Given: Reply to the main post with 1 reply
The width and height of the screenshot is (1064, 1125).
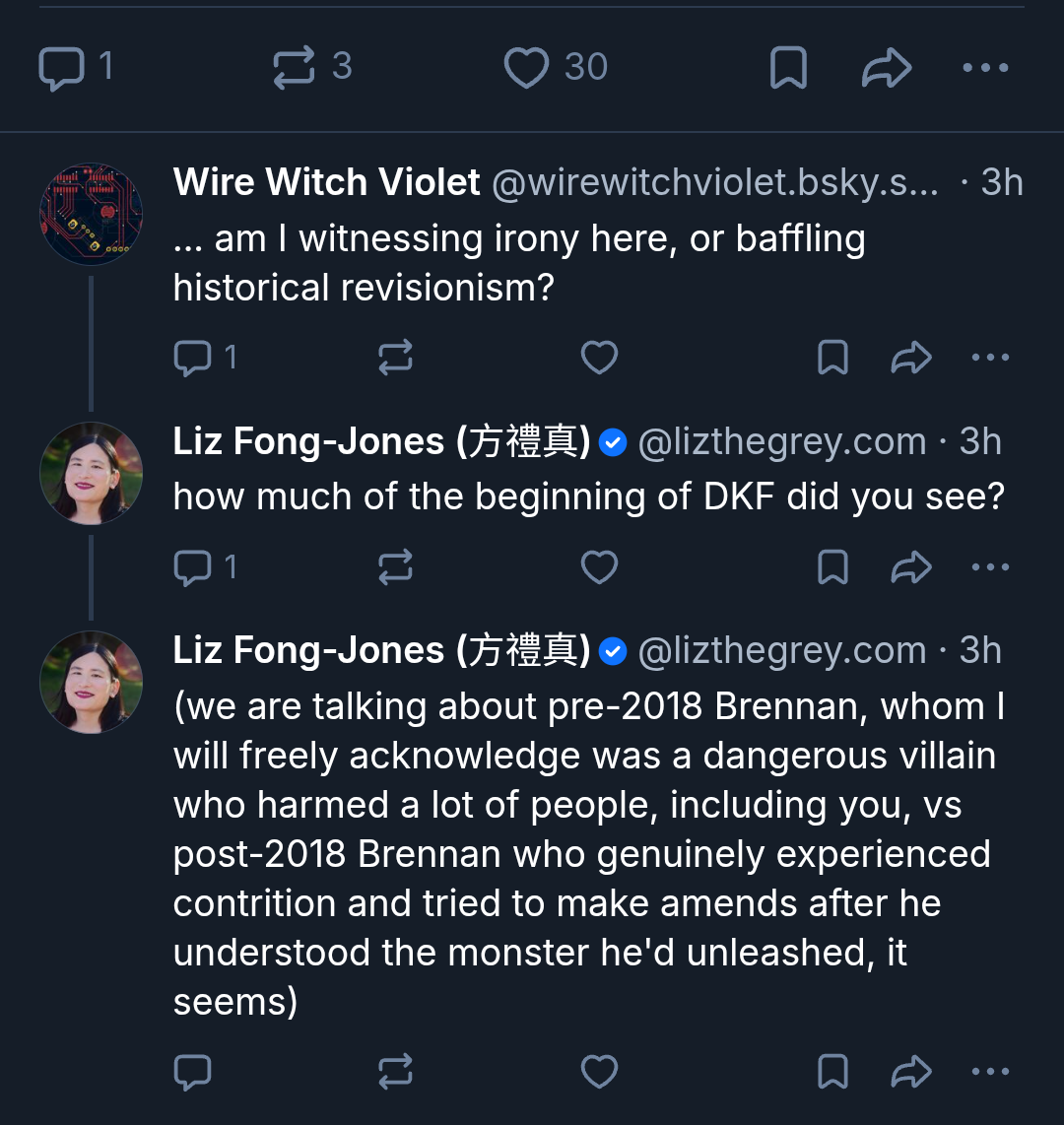Looking at the screenshot, I should [x=61, y=68].
